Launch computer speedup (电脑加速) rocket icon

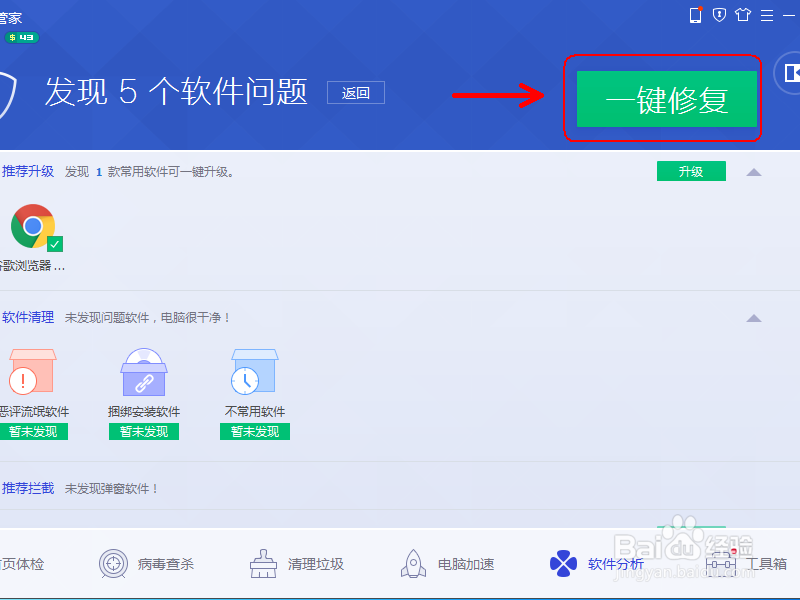413,563
